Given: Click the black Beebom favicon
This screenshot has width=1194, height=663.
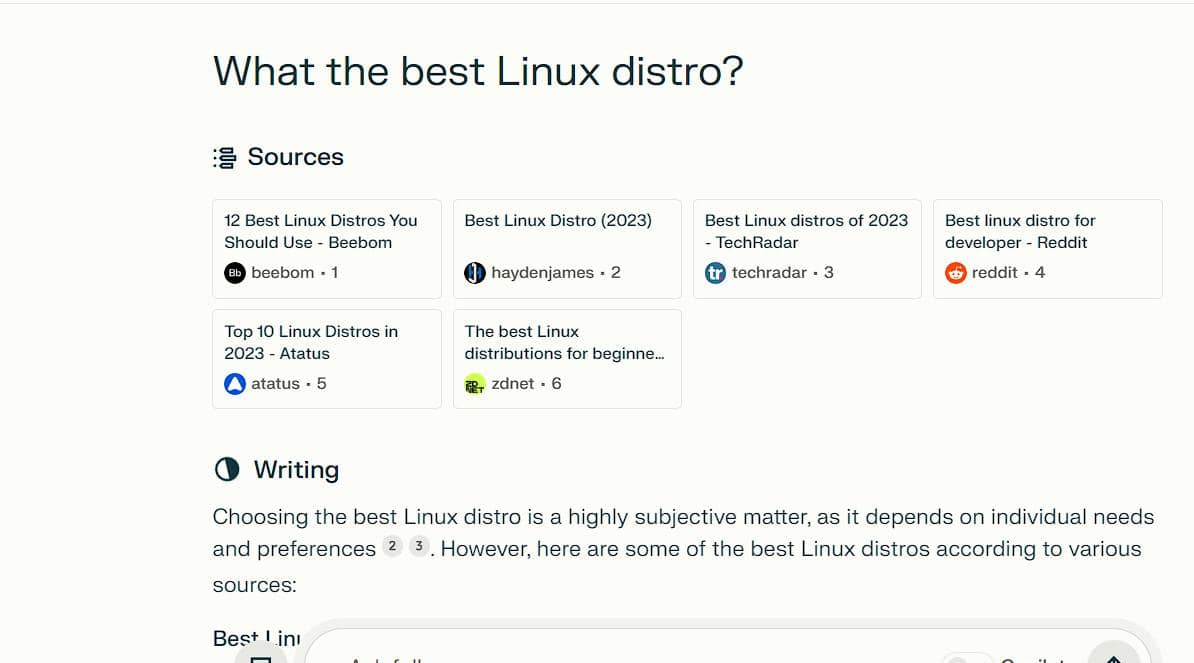Looking at the screenshot, I should [x=235, y=273].
